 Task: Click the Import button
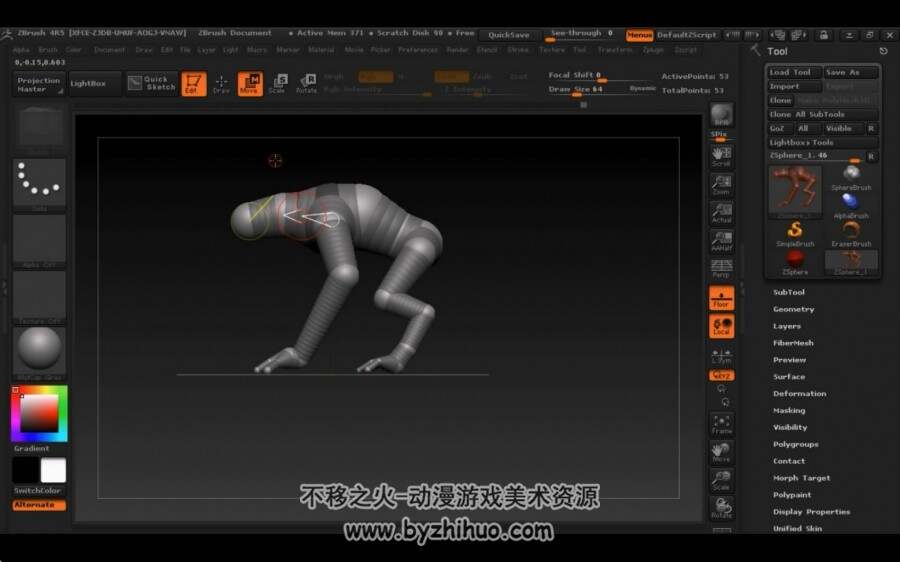click(794, 86)
